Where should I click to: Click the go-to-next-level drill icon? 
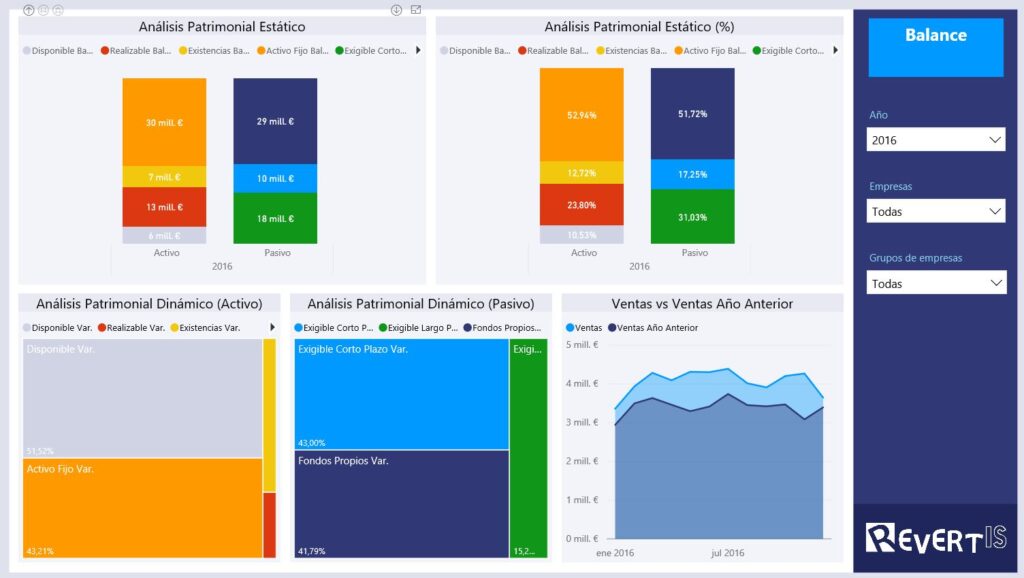pyautogui.click(x=43, y=10)
